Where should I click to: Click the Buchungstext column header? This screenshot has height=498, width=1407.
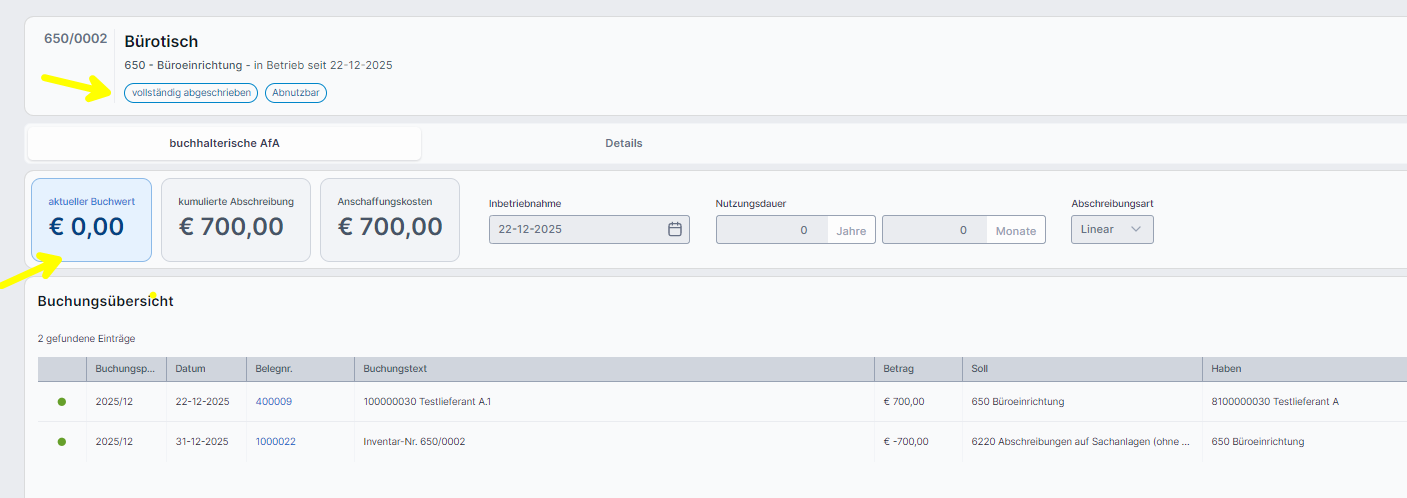(x=395, y=369)
